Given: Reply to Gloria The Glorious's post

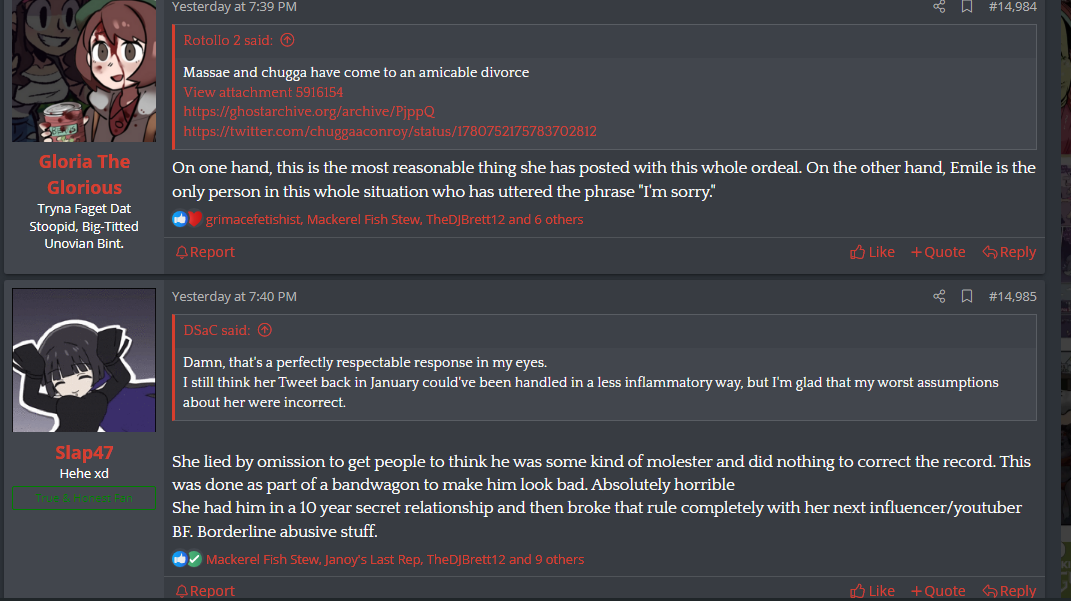Looking at the screenshot, I should pyautogui.click(x=1009, y=252).
